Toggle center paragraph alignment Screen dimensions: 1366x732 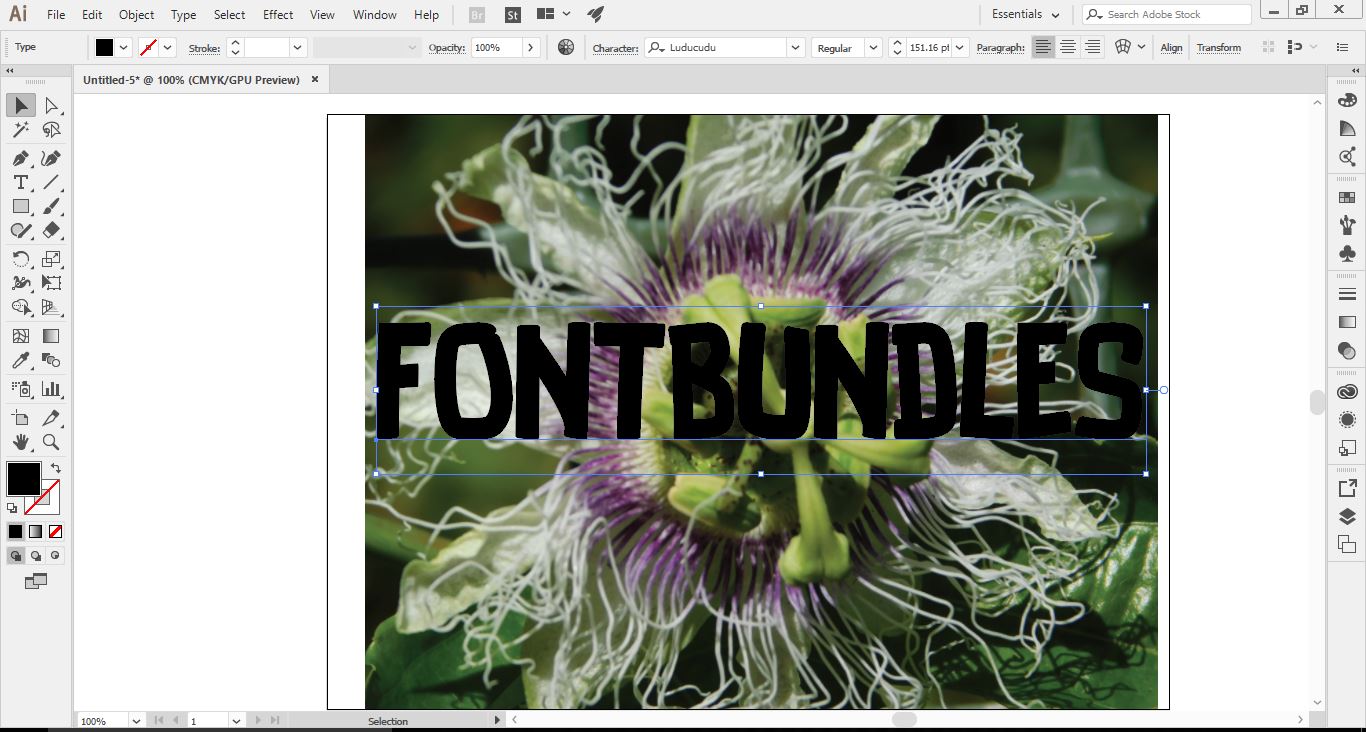pos(1067,47)
